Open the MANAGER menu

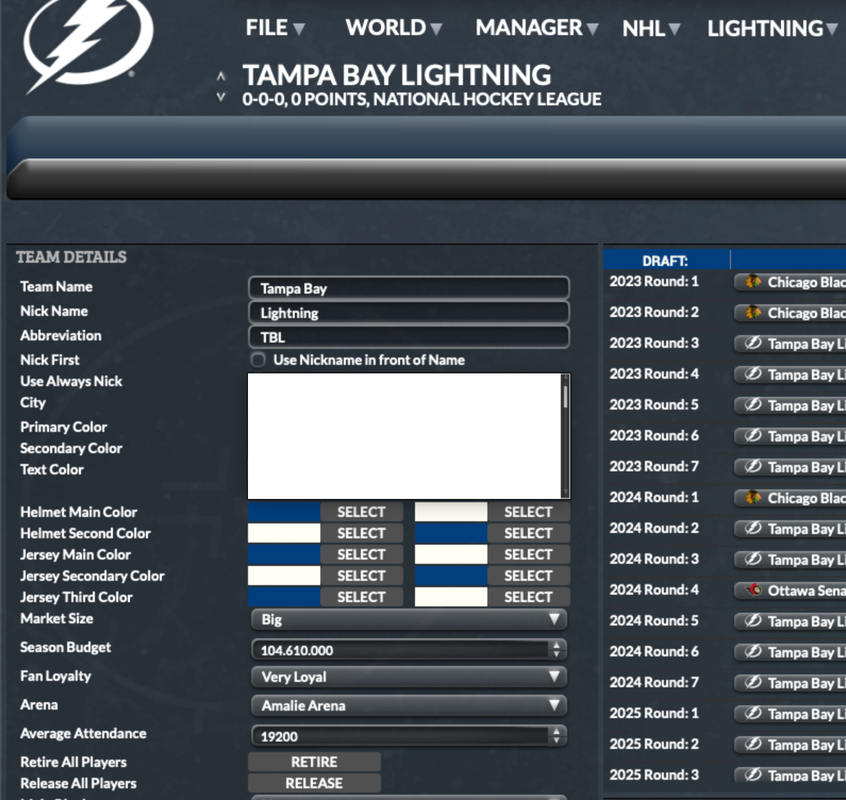(537, 28)
